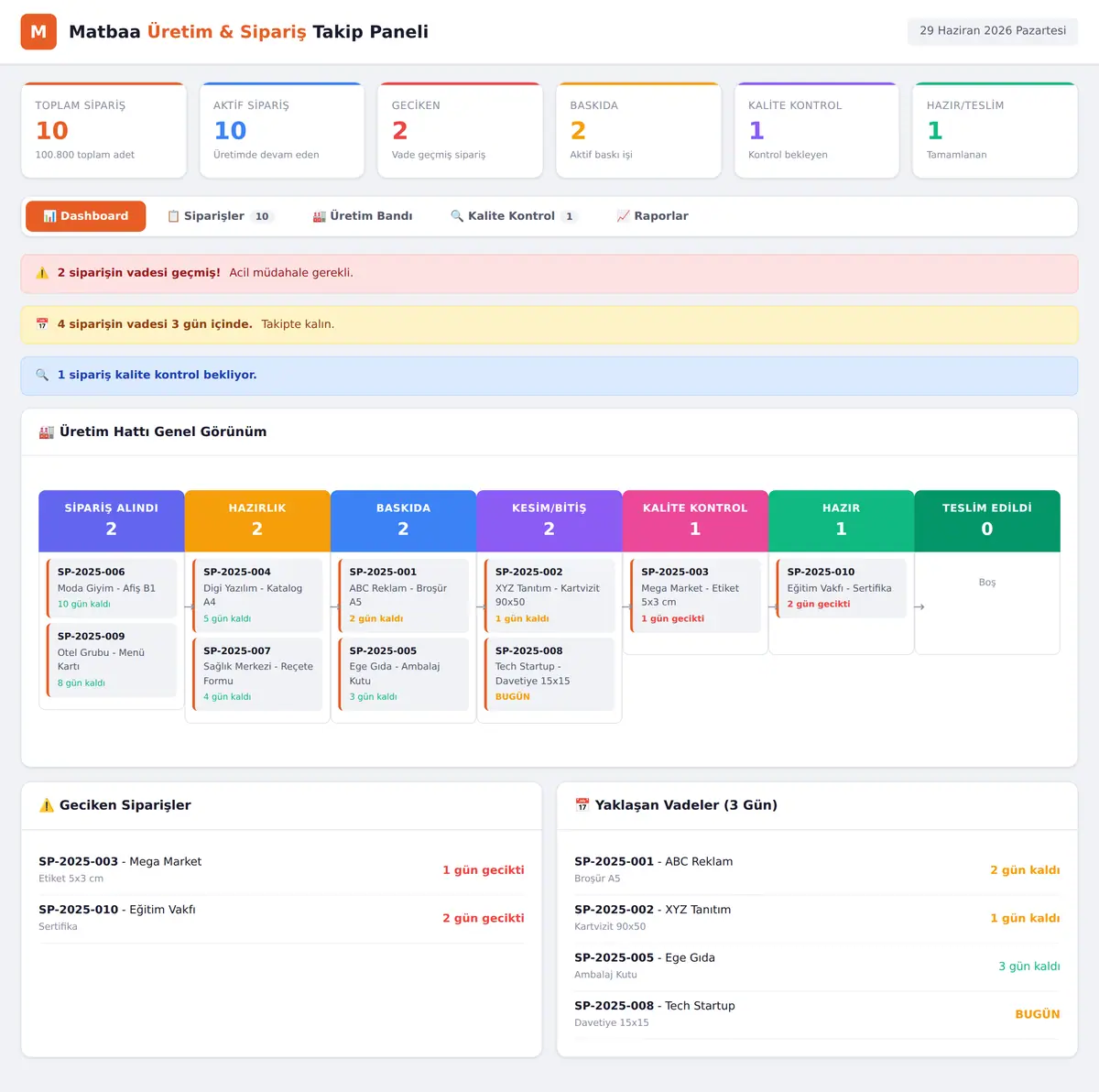Open order card SP-2025-007 Sağlık Merkezi
This screenshot has height=1092, width=1099.
click(257, 674)
